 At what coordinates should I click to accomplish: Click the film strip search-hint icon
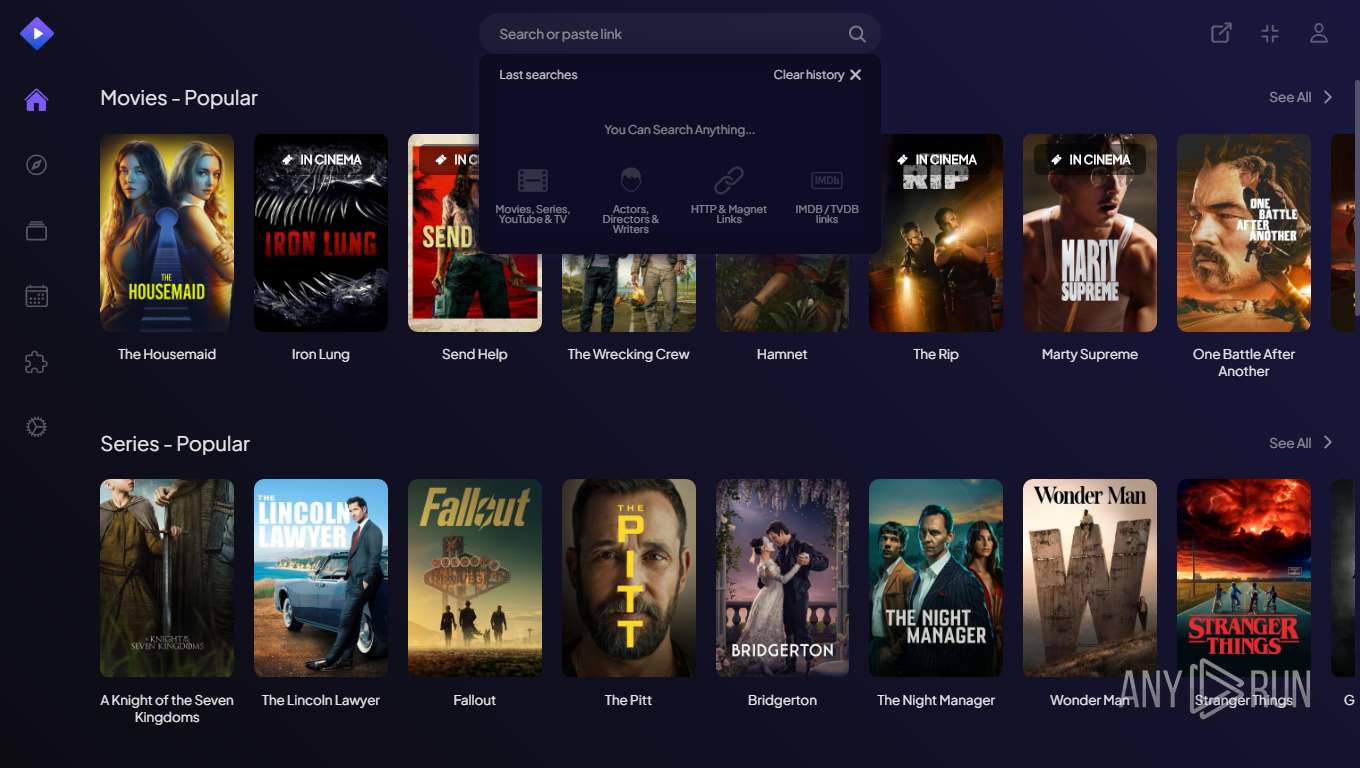[x=533, y=181]
